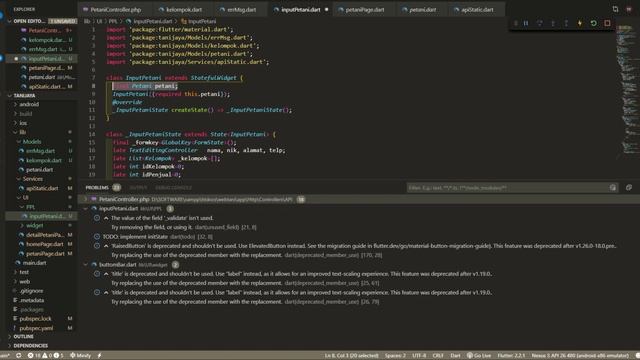The image size is (640, 360).
Task: Click the debug step out icon
Action: pyautogui.click(x=567, y=23)
